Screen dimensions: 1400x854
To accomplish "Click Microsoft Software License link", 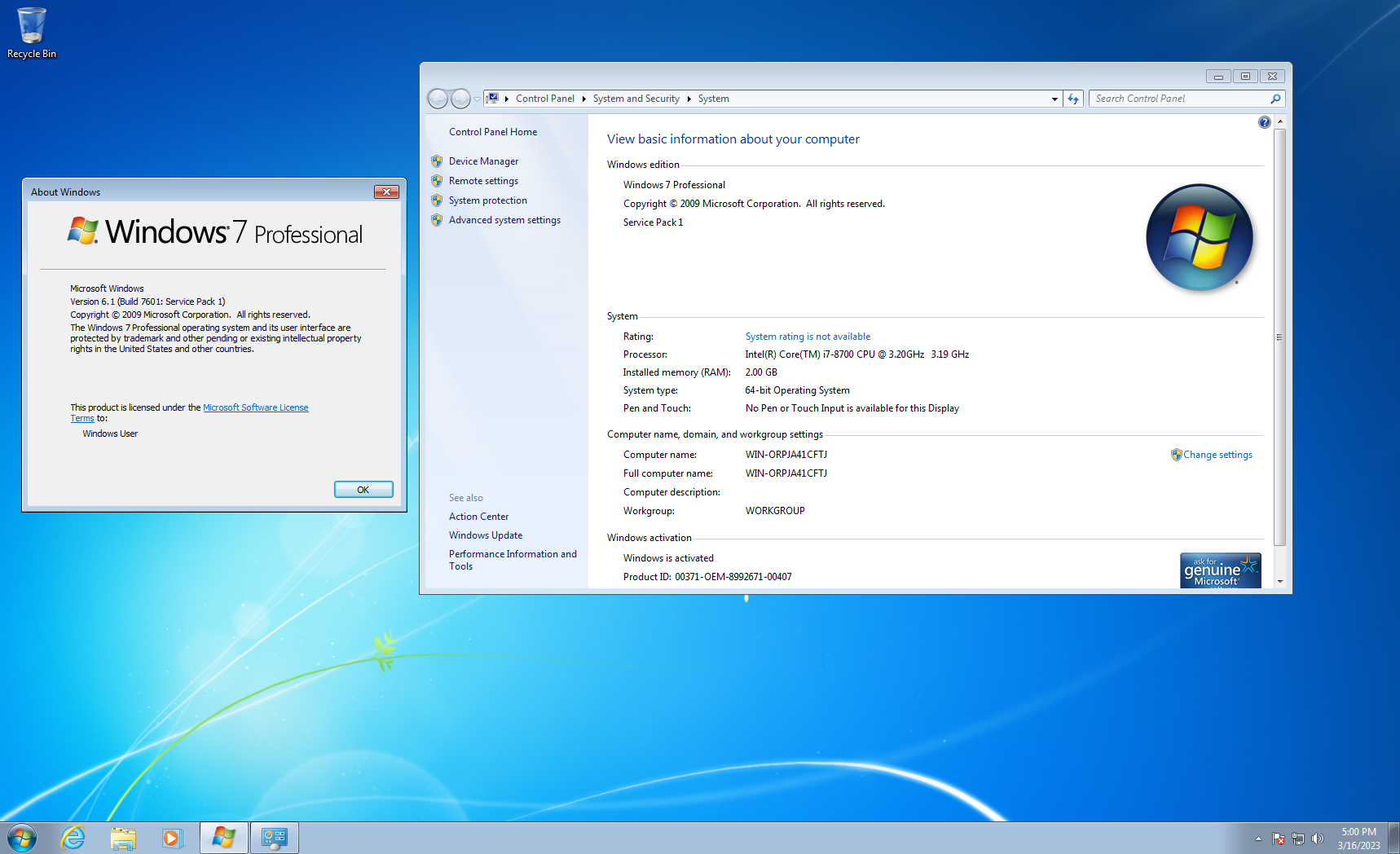I will coord(255,407).
